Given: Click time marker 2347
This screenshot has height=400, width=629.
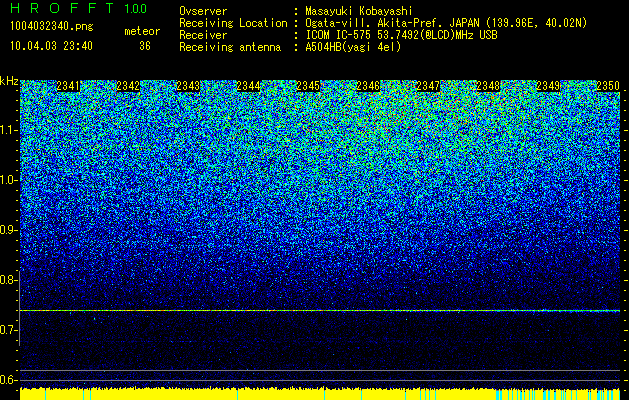Looking at the screenshot, I should [428, 86].
